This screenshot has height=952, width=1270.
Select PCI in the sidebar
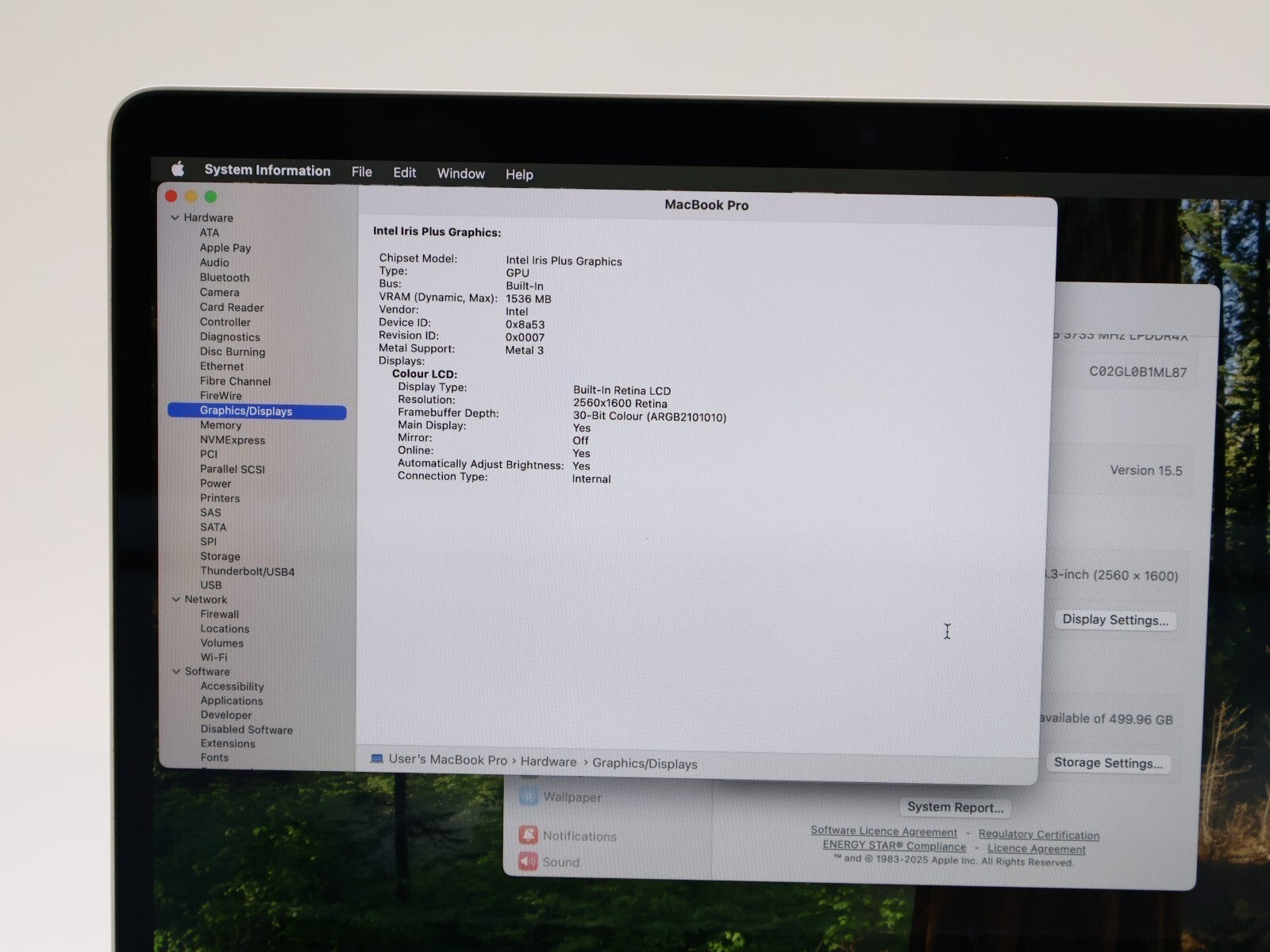click(209, 454)
